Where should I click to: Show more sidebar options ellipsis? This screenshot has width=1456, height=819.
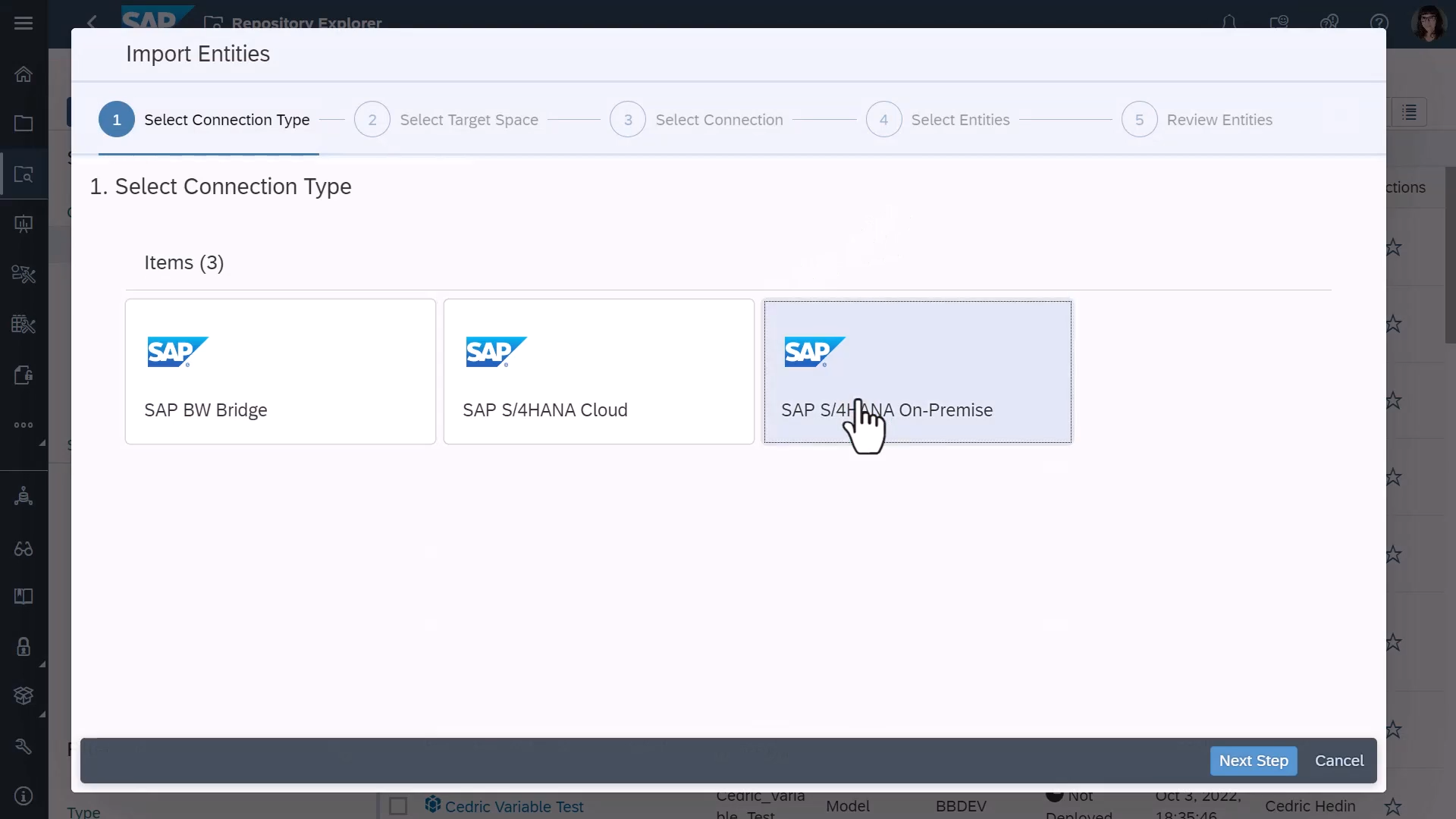24,425
